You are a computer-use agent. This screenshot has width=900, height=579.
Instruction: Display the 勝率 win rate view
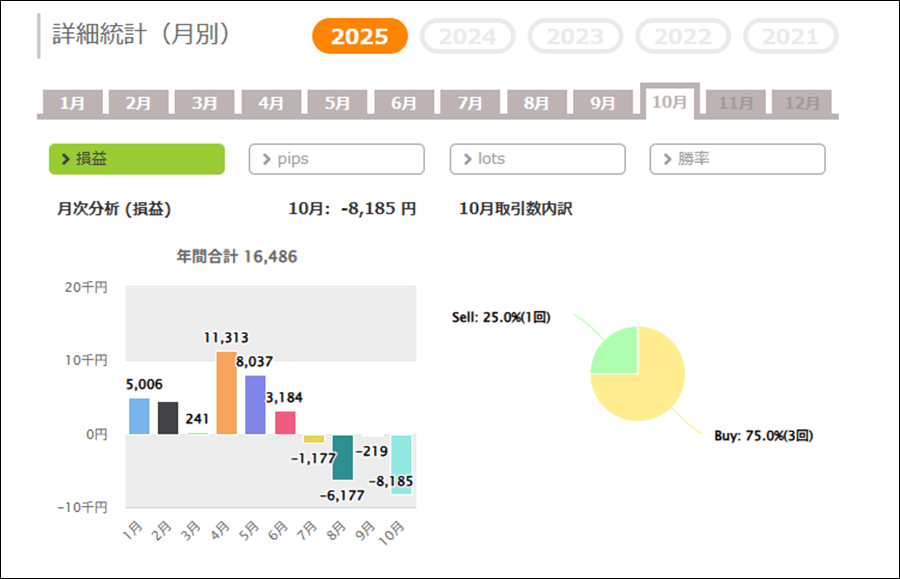click(737, 159)
